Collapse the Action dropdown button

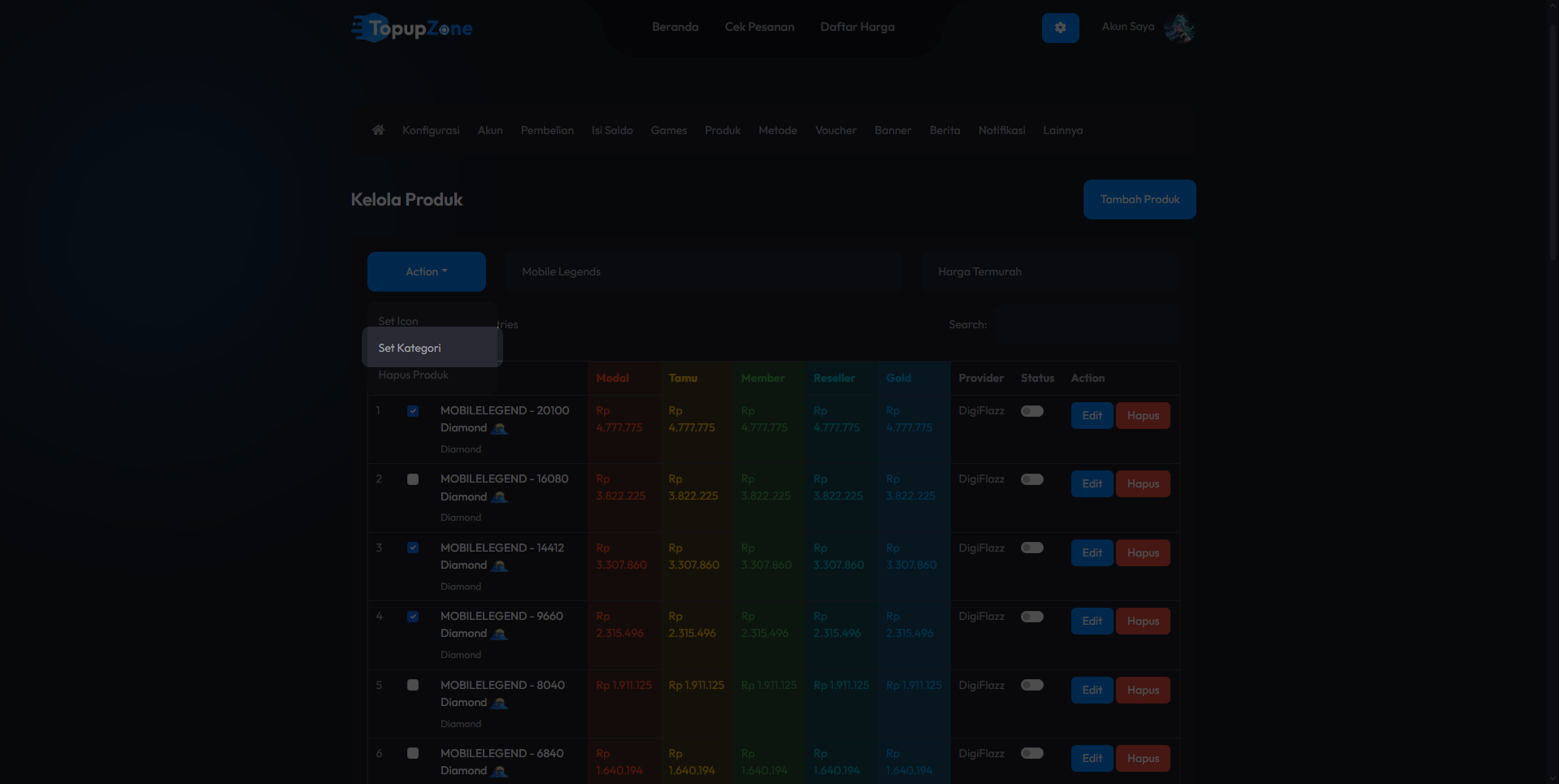point(427,271)
